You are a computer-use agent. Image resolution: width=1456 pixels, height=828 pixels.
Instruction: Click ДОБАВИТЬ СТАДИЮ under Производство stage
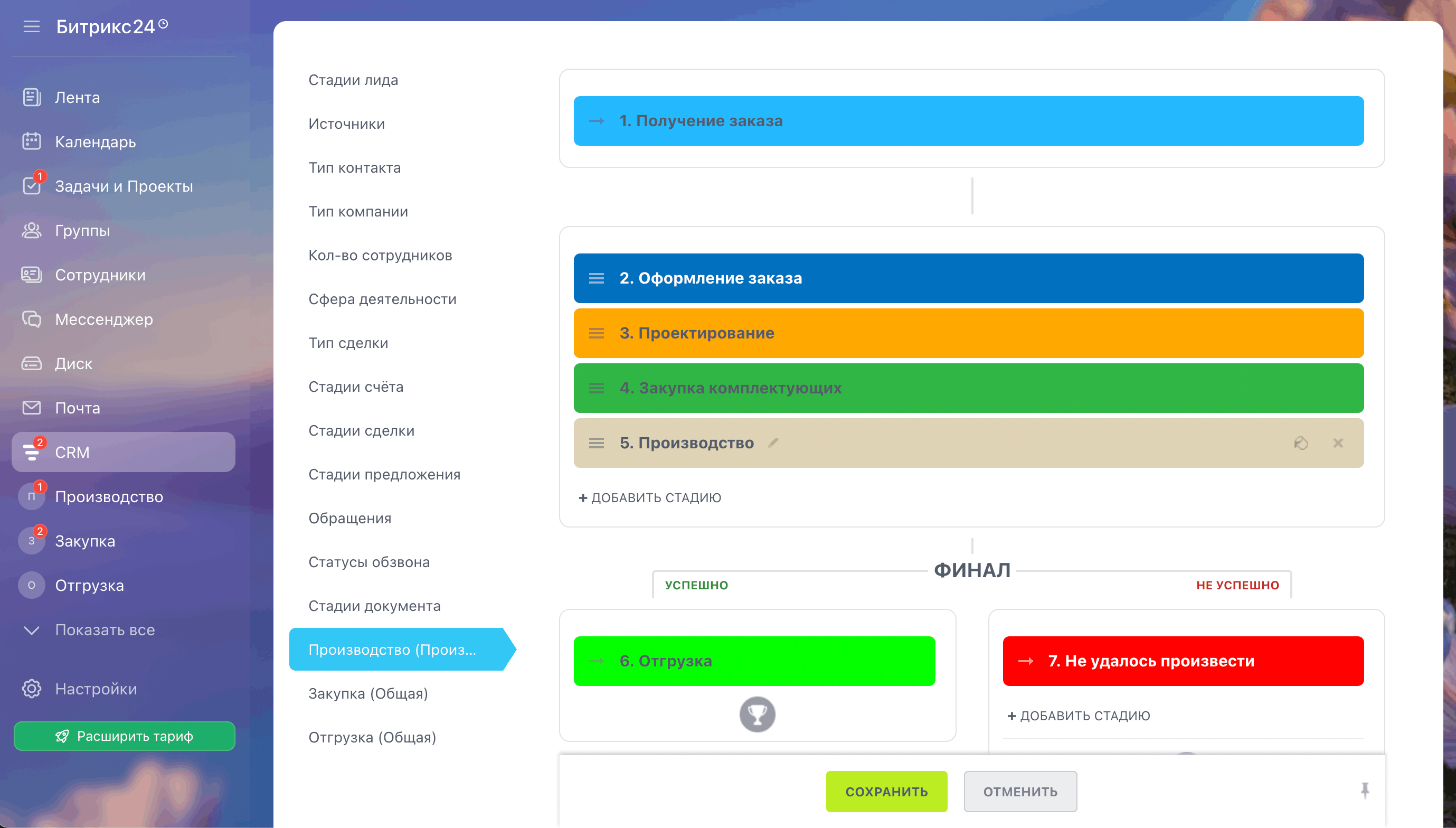point(650,497)
